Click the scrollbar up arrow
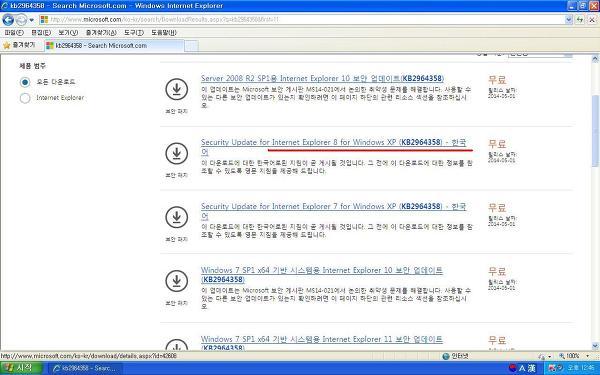 (x=595, y=59)
